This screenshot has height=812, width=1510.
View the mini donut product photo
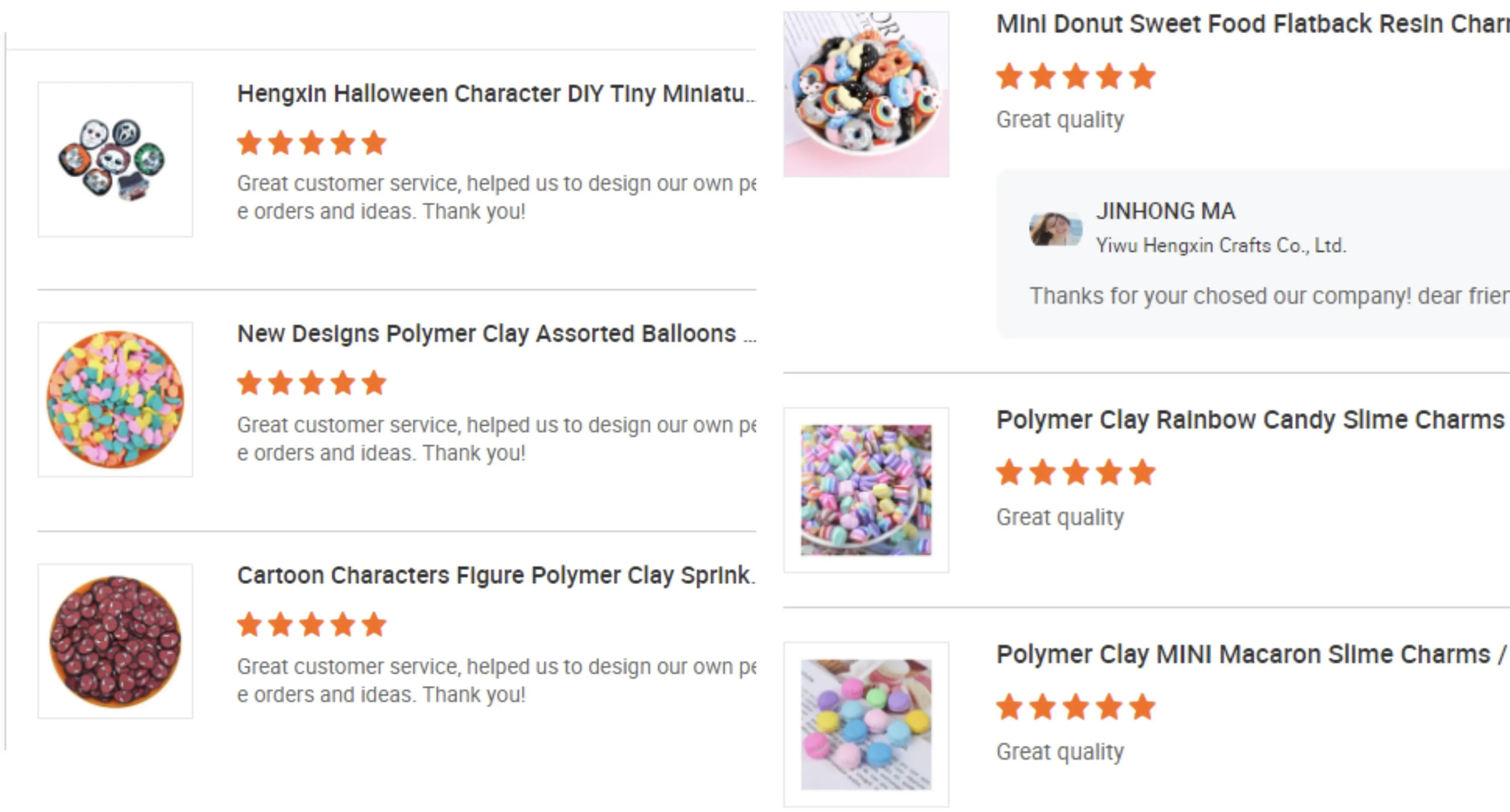(x=866, y=94)
